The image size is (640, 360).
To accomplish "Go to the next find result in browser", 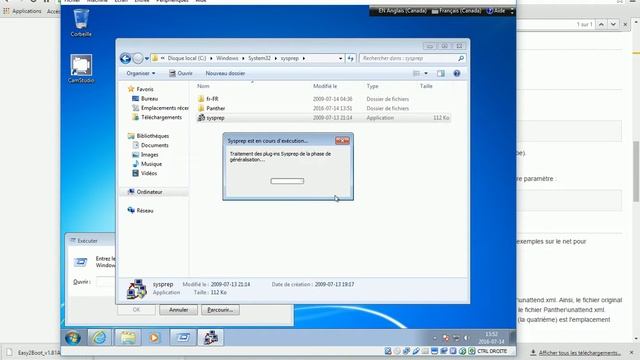I will pyautogui.click(x=613, y=24).
